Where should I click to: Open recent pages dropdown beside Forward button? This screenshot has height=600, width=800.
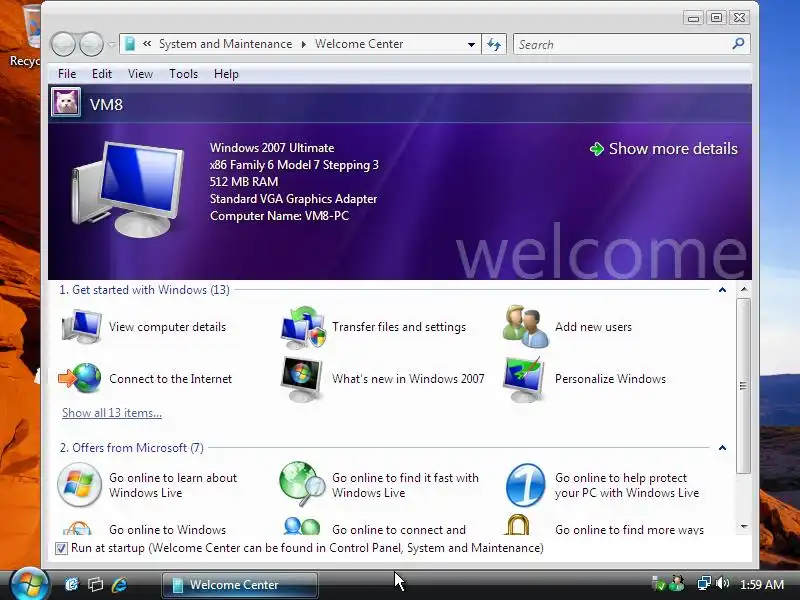tap(112, 44)
